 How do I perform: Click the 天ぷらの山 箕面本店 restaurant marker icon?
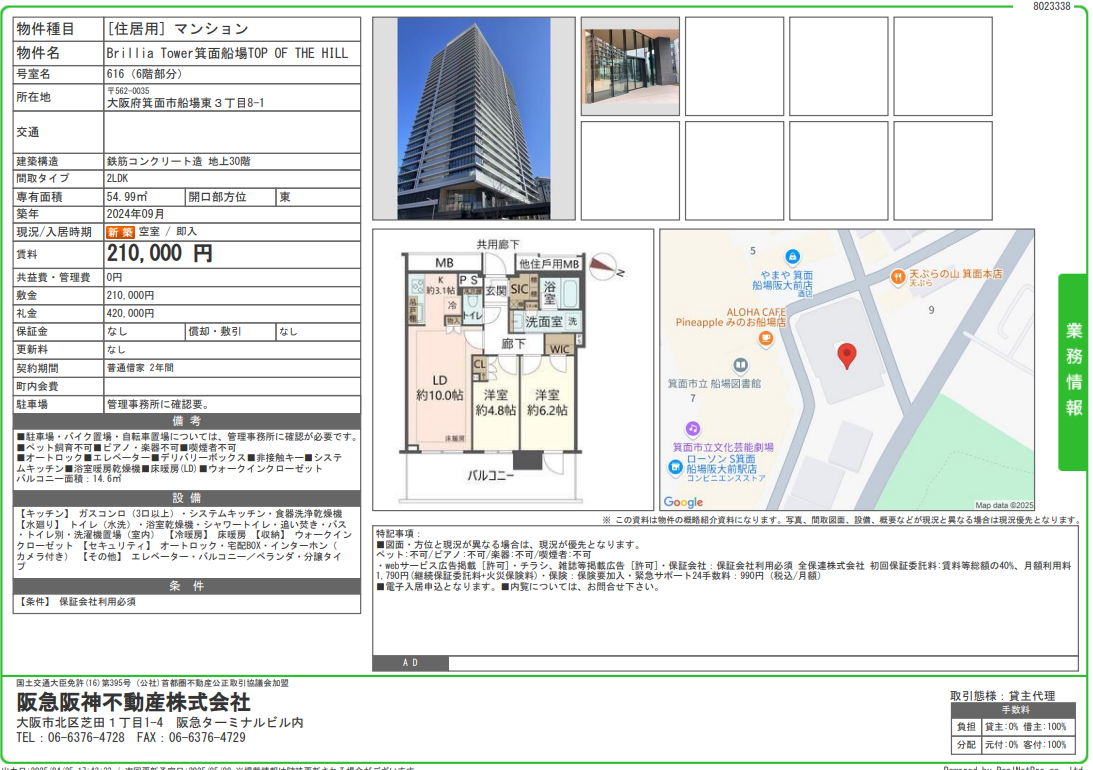point(898,277)
